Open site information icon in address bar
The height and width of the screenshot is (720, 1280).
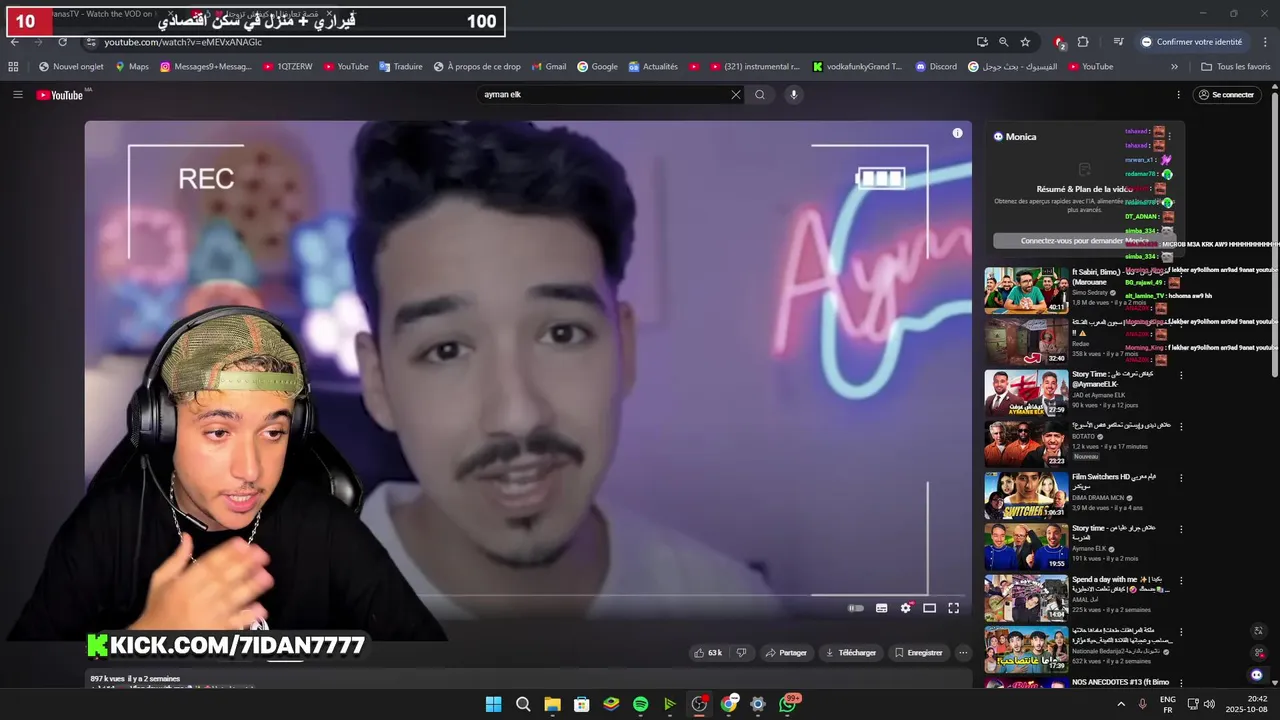point(91,42)
